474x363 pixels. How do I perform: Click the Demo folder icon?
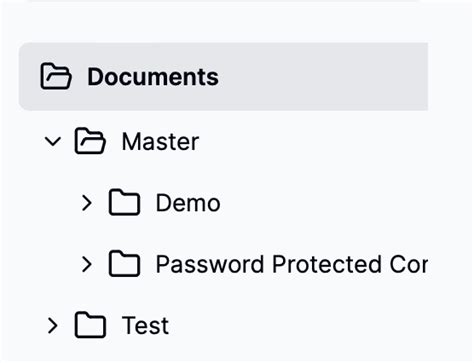click(x=124, y=202)
